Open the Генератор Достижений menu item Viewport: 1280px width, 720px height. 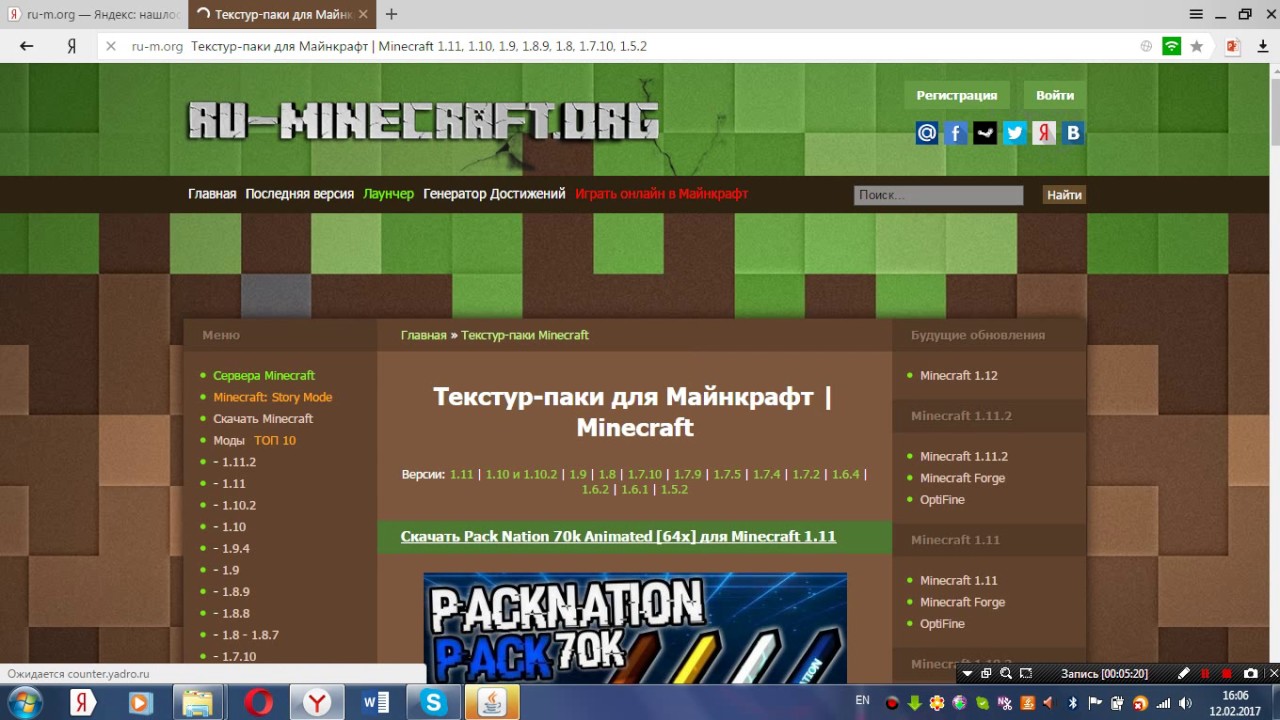tap(494, 194)
